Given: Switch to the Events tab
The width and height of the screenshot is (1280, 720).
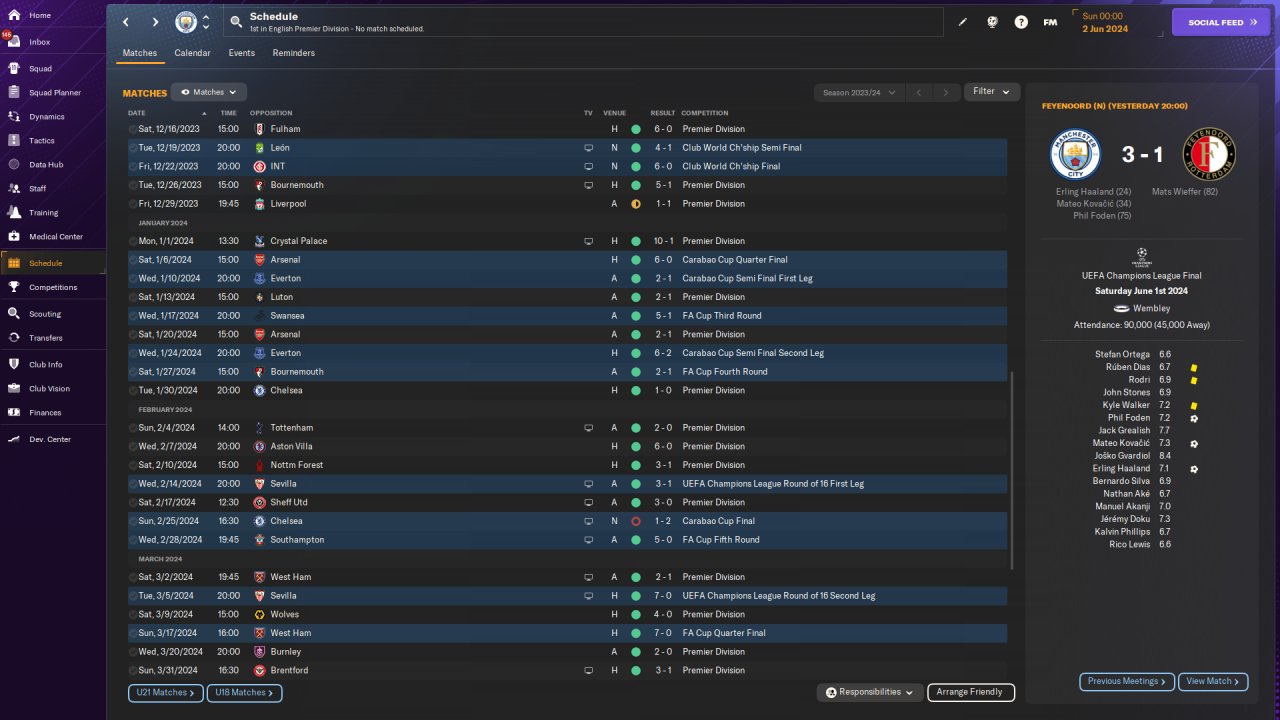Looking at the screenshot, I should pos(241,53).
